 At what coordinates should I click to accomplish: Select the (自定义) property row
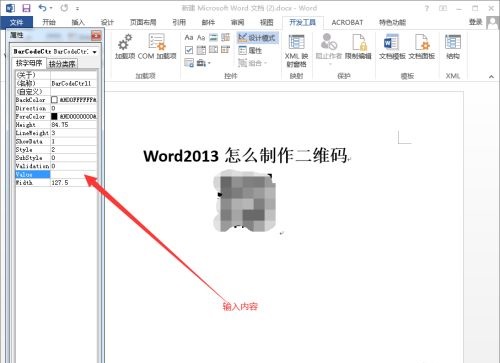pos(56,91)
